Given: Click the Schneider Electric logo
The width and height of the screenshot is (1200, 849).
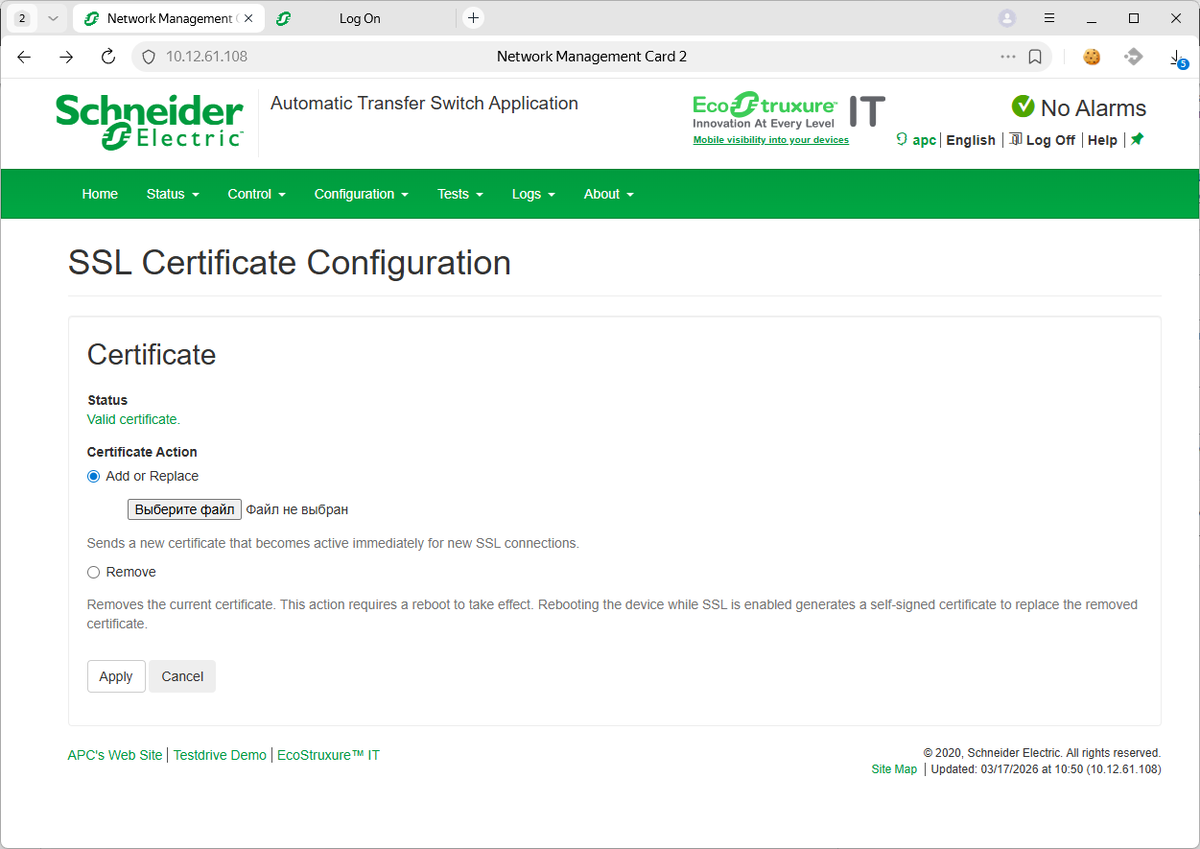Looking at the screenshot, I should click(x=150, y=122).
